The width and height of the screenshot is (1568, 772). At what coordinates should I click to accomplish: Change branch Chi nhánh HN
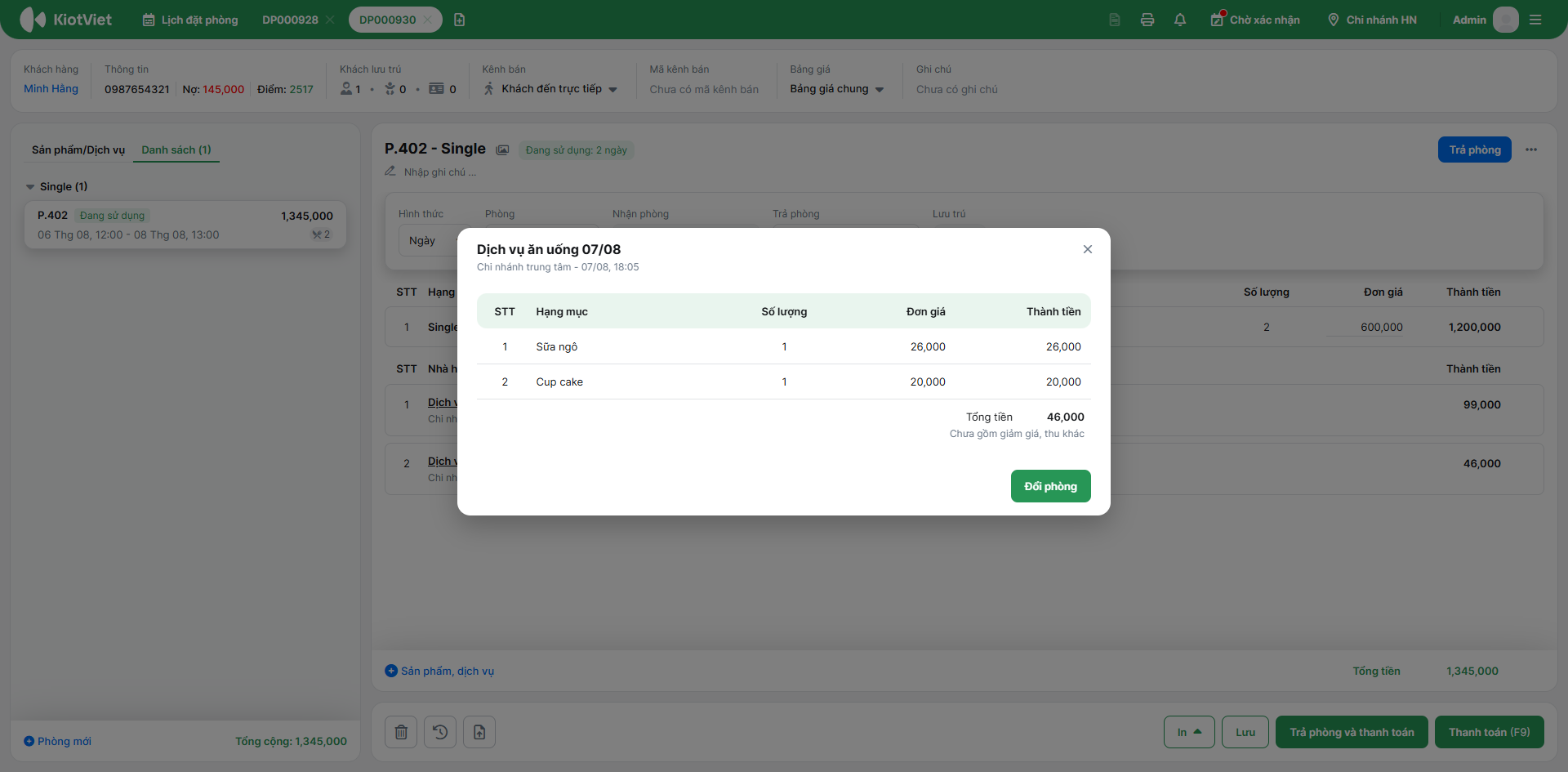point(1372,20)
